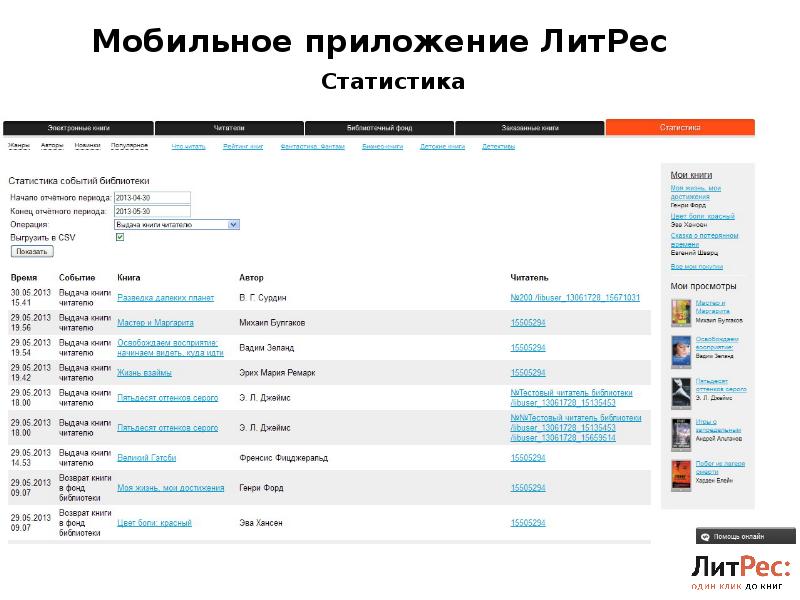
Task: Click the report start date field
Action: tap(152, 197)
